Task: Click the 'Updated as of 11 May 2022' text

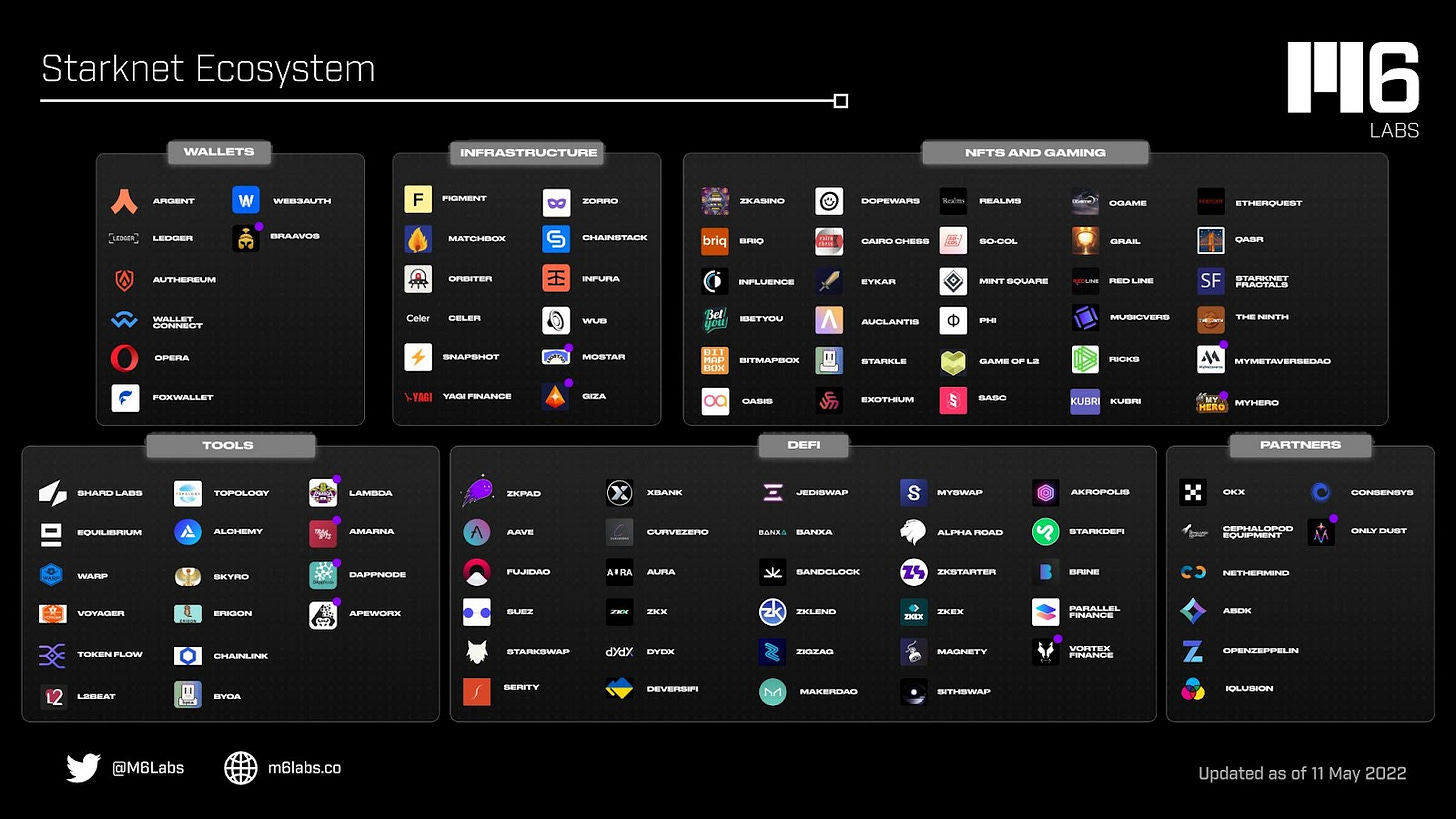Action: (x=1303, y=773)
